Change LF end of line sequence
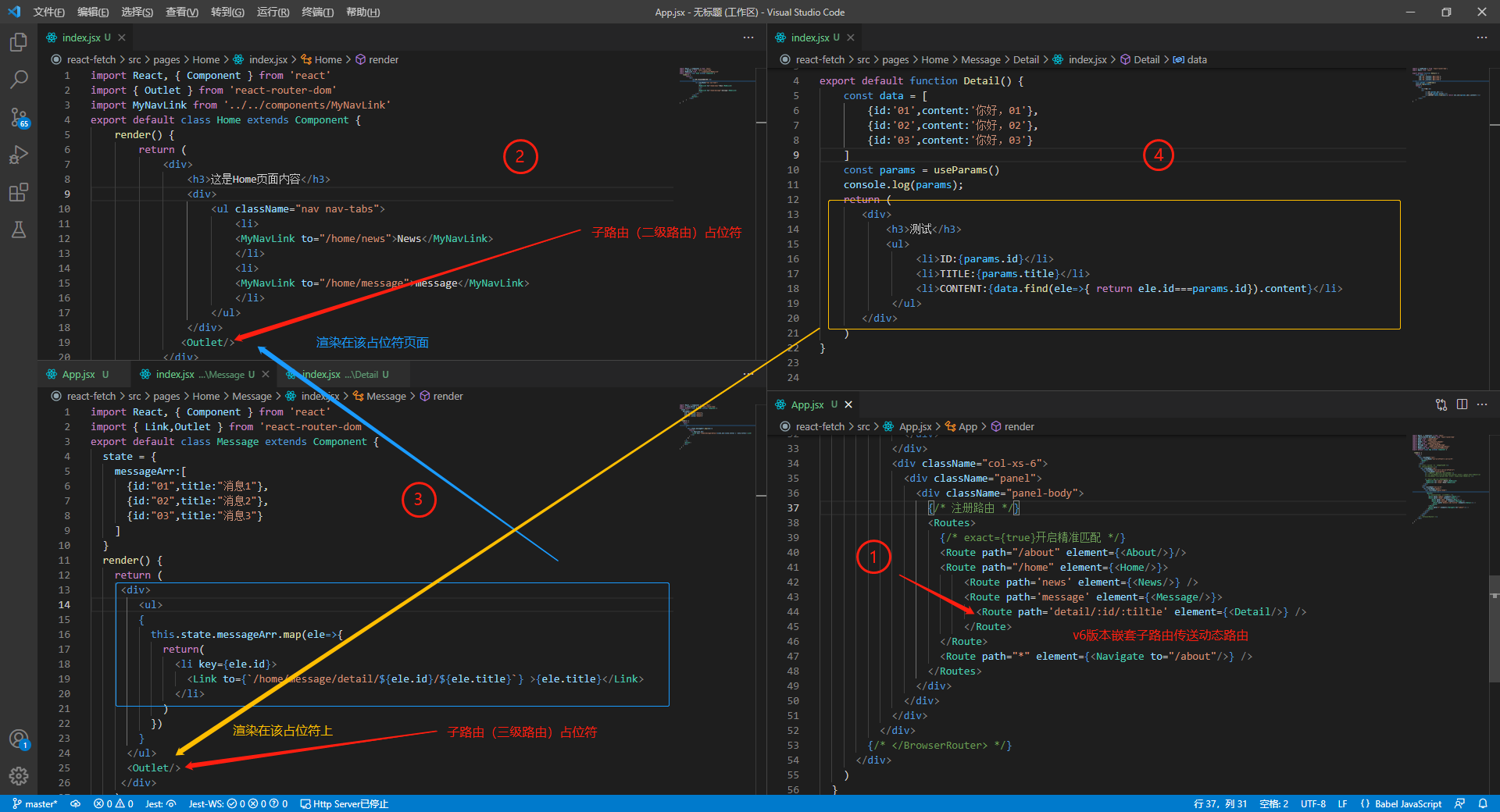Viewport: 1500px width, 812px height. pyautogui.click(x=1342, y=803)
